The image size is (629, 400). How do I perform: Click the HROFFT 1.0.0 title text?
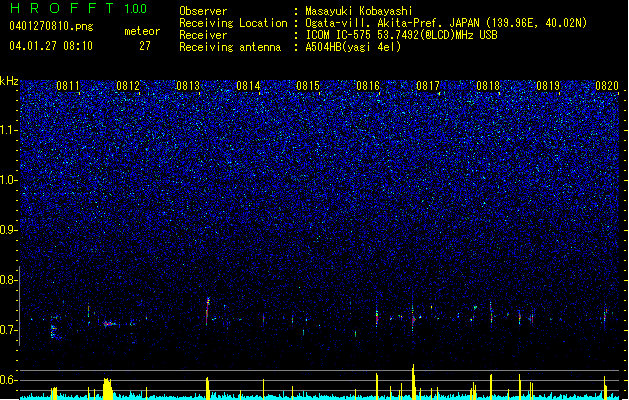pyautogui.click(x=79, y=8)
